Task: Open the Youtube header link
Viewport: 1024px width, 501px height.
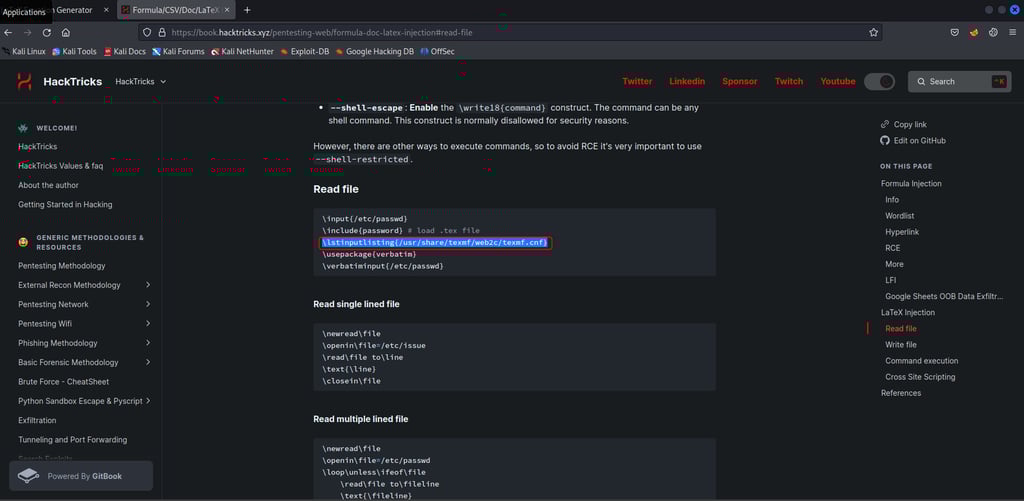Action: point(838,82)
